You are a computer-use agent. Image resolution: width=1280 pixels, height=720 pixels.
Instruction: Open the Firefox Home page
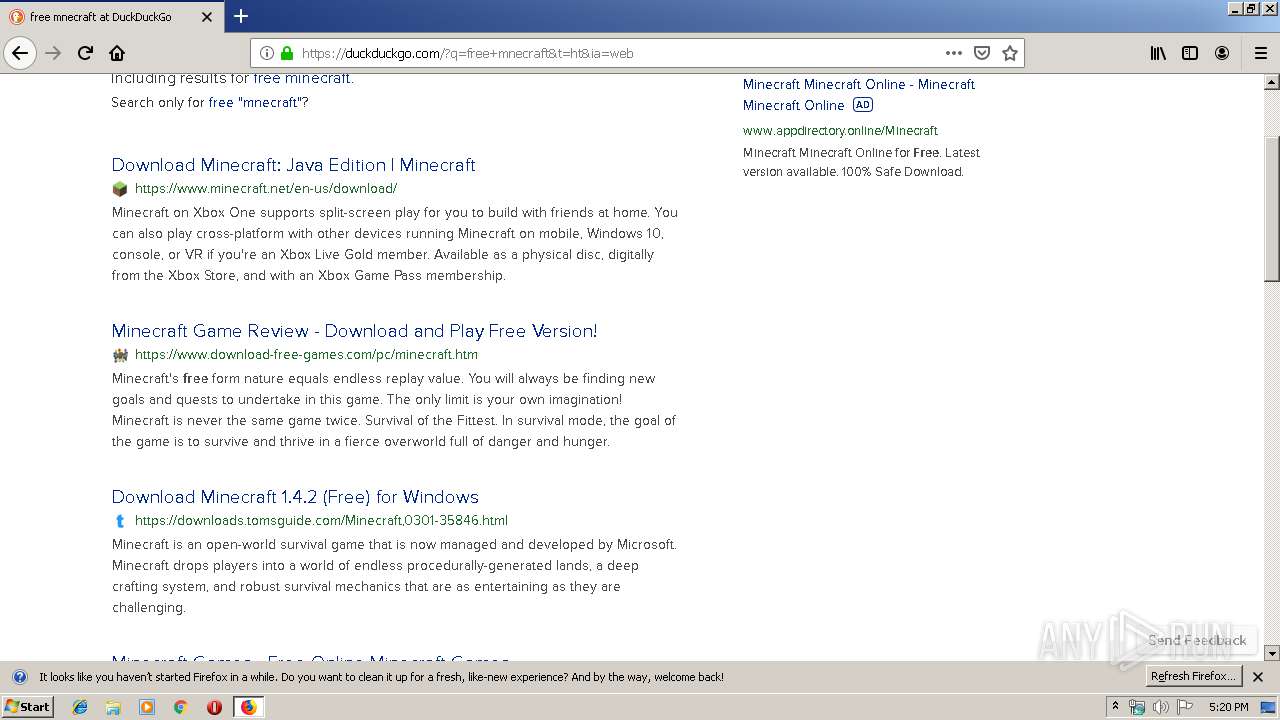click(x=117, y=53)
